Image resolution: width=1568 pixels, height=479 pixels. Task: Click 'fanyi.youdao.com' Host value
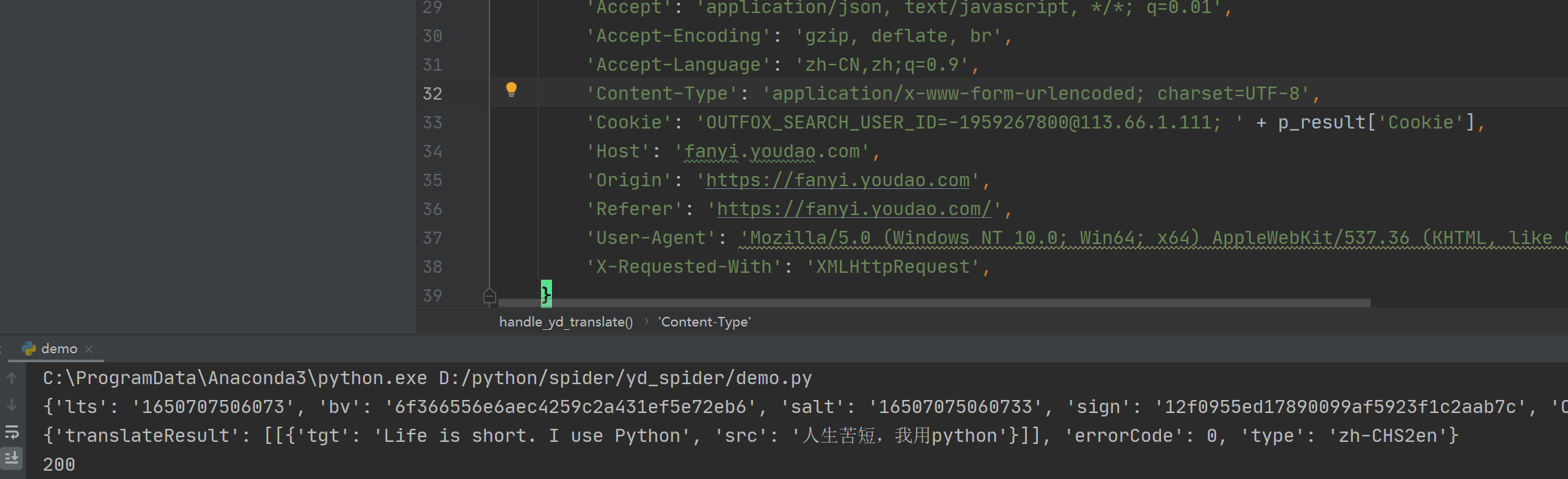(x=772, y=151)
